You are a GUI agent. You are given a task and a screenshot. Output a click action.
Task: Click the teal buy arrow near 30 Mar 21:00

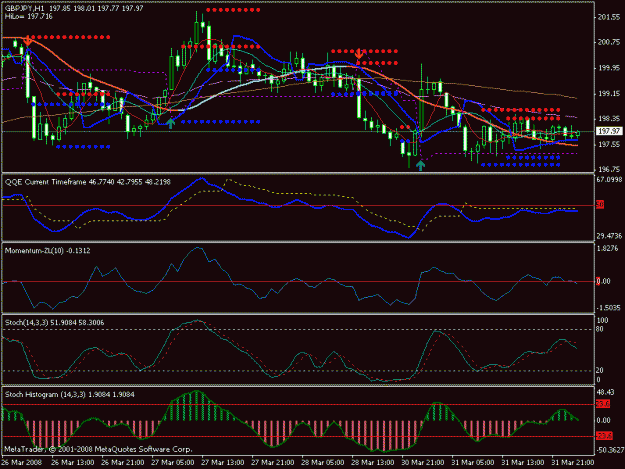[x=421, y=165]
